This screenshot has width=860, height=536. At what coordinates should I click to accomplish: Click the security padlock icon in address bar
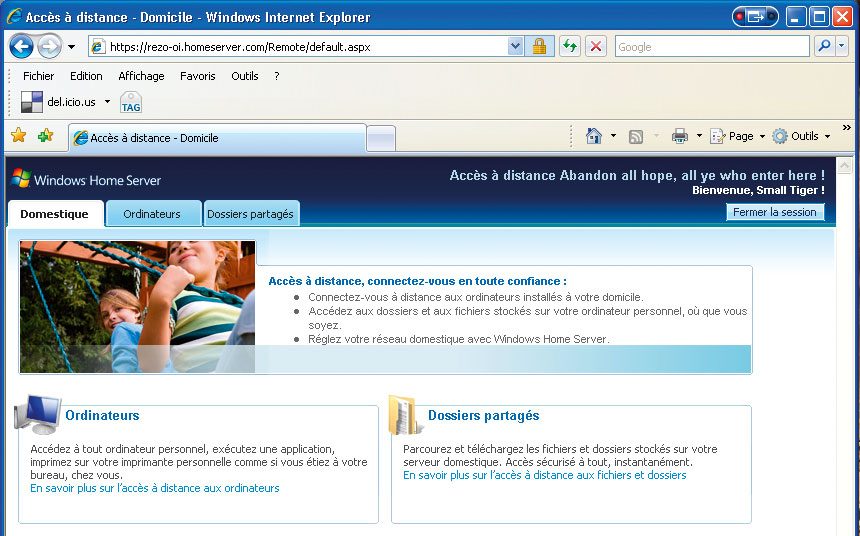[x=539, y=46]
